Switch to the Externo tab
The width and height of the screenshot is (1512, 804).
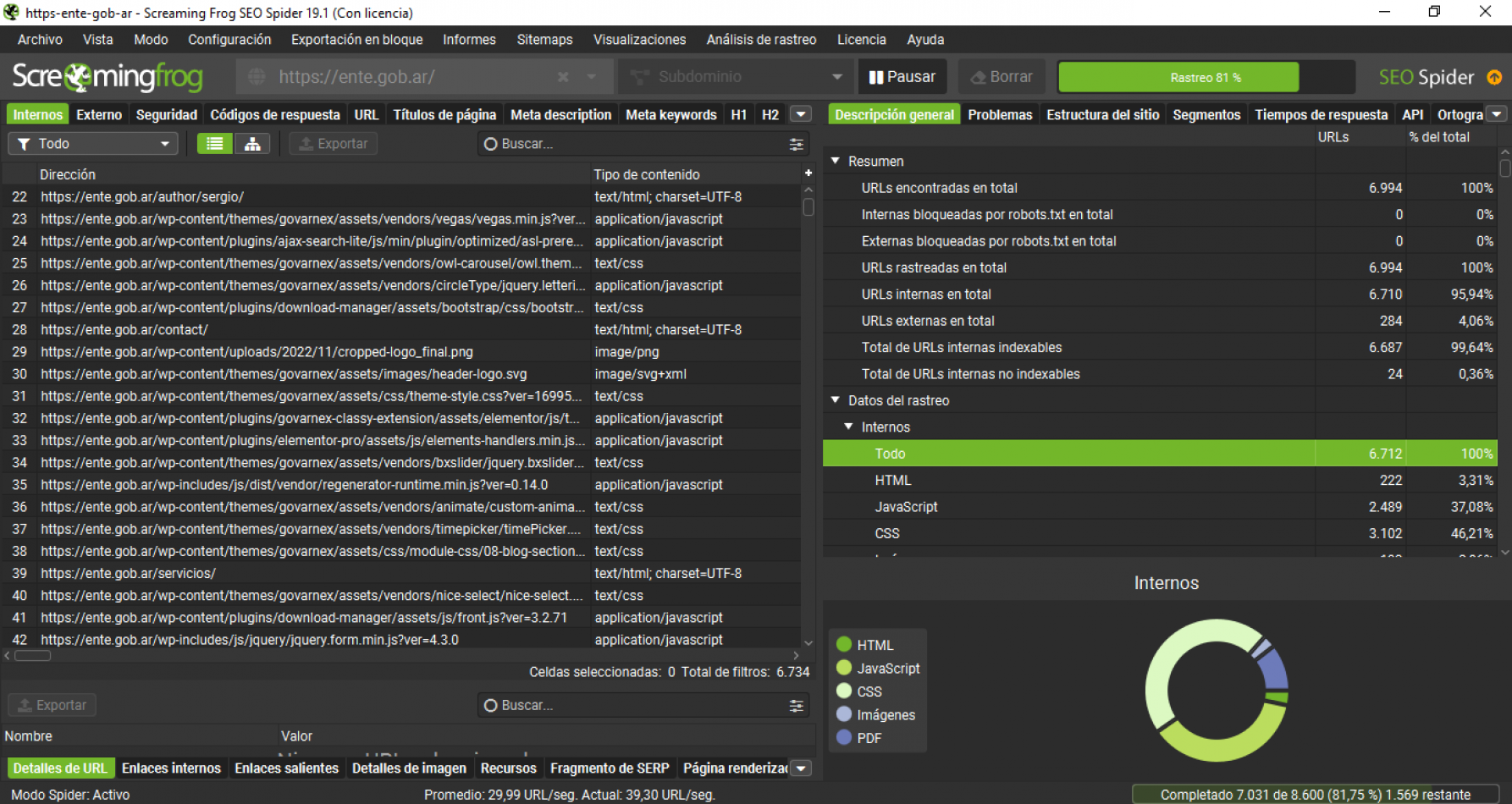[x=99, y=114]
